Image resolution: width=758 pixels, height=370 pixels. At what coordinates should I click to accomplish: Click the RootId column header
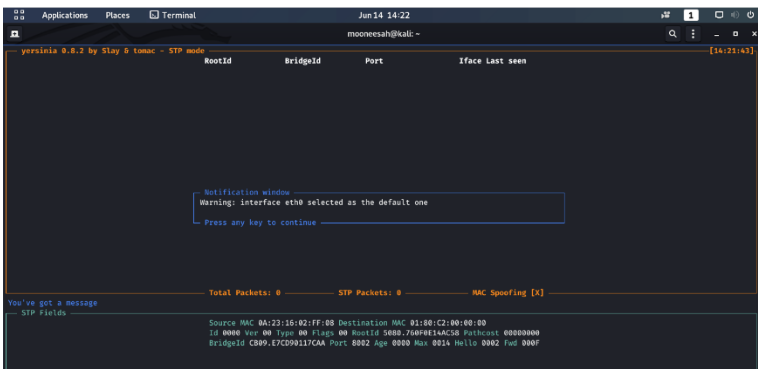point(218,61)
